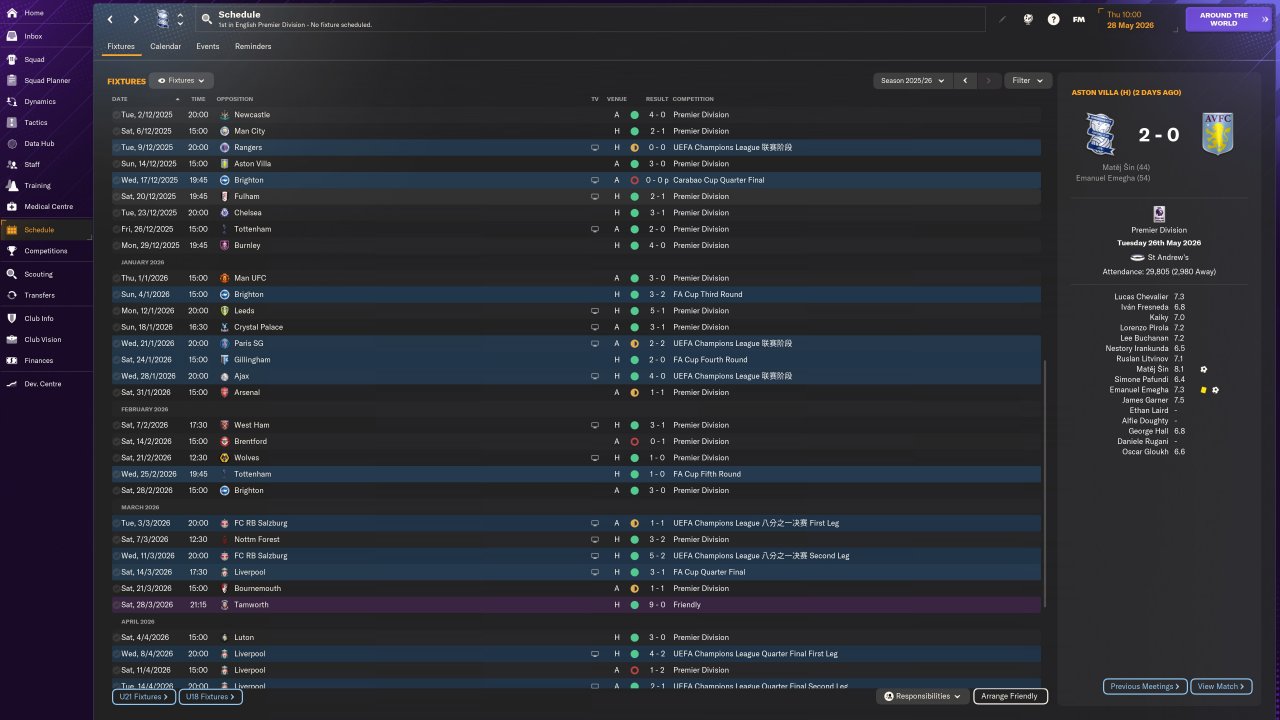Viewport: 1280px width, 720px height.
Task: Click the fixtures list vertical scrollbar
Action: (x=1045, y=484)
